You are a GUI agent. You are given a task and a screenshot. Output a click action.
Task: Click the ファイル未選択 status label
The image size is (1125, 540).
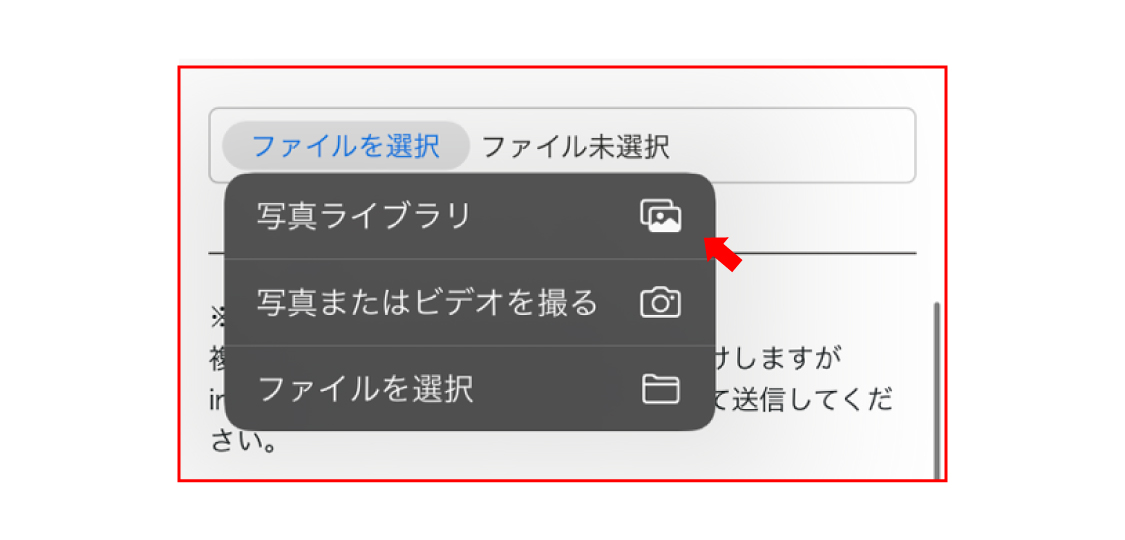575,146
